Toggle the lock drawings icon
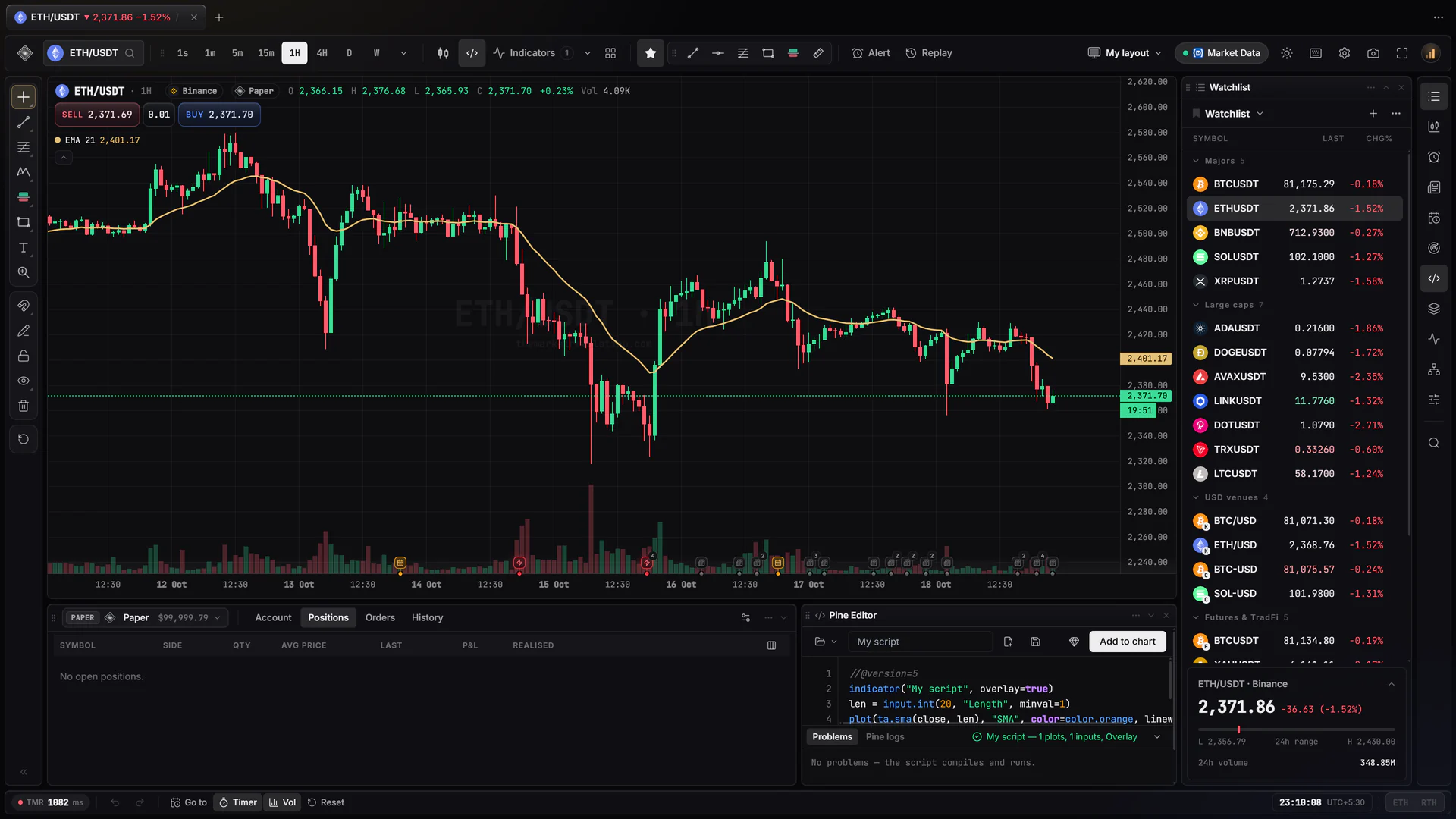The height and width of the screenshot is (819, 1456). pos(24,356)
